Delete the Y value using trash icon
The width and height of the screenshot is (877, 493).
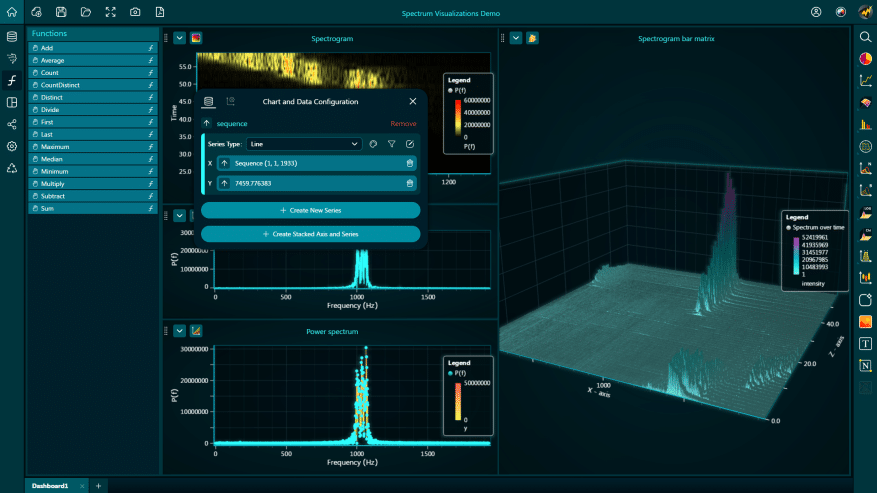tap(410, 183)
